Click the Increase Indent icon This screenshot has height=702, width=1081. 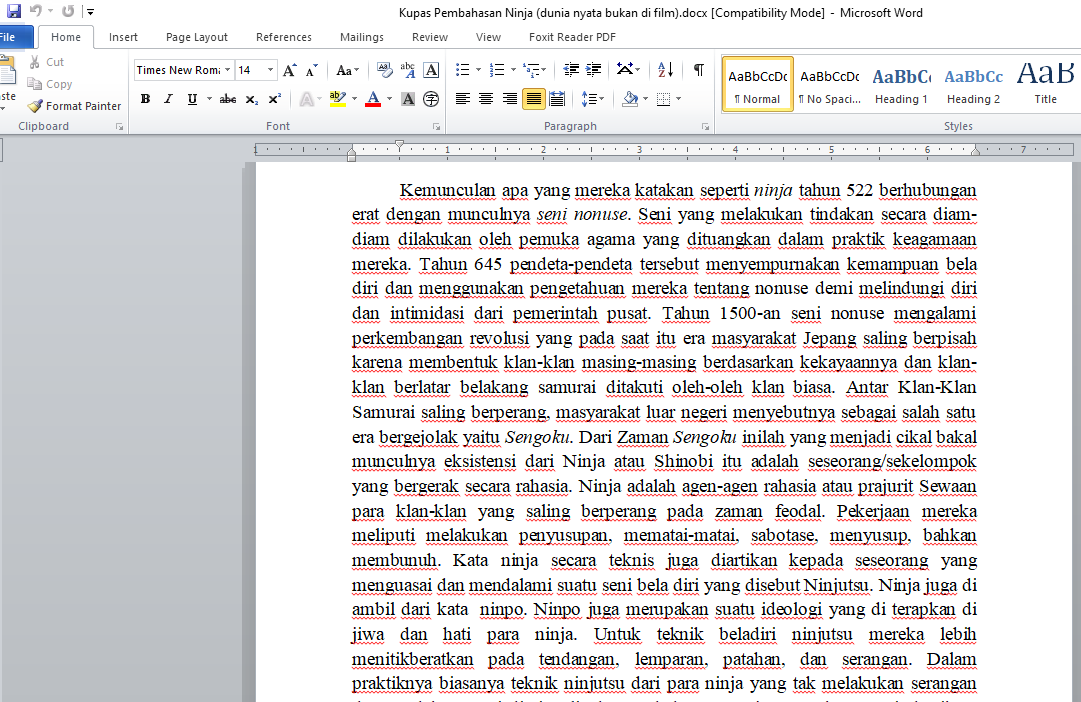coord(595,70)
